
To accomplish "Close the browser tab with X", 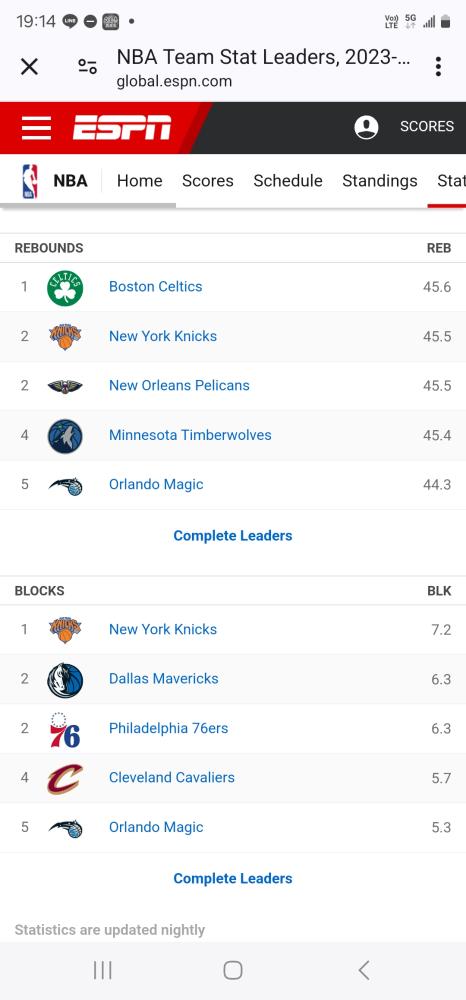I will click(29, 66).
